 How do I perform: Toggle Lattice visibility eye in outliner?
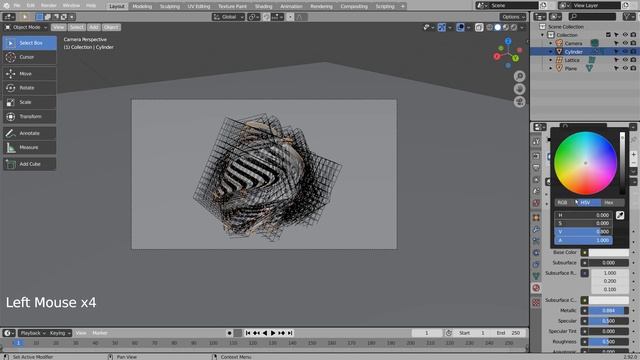(x=625, y=60)
